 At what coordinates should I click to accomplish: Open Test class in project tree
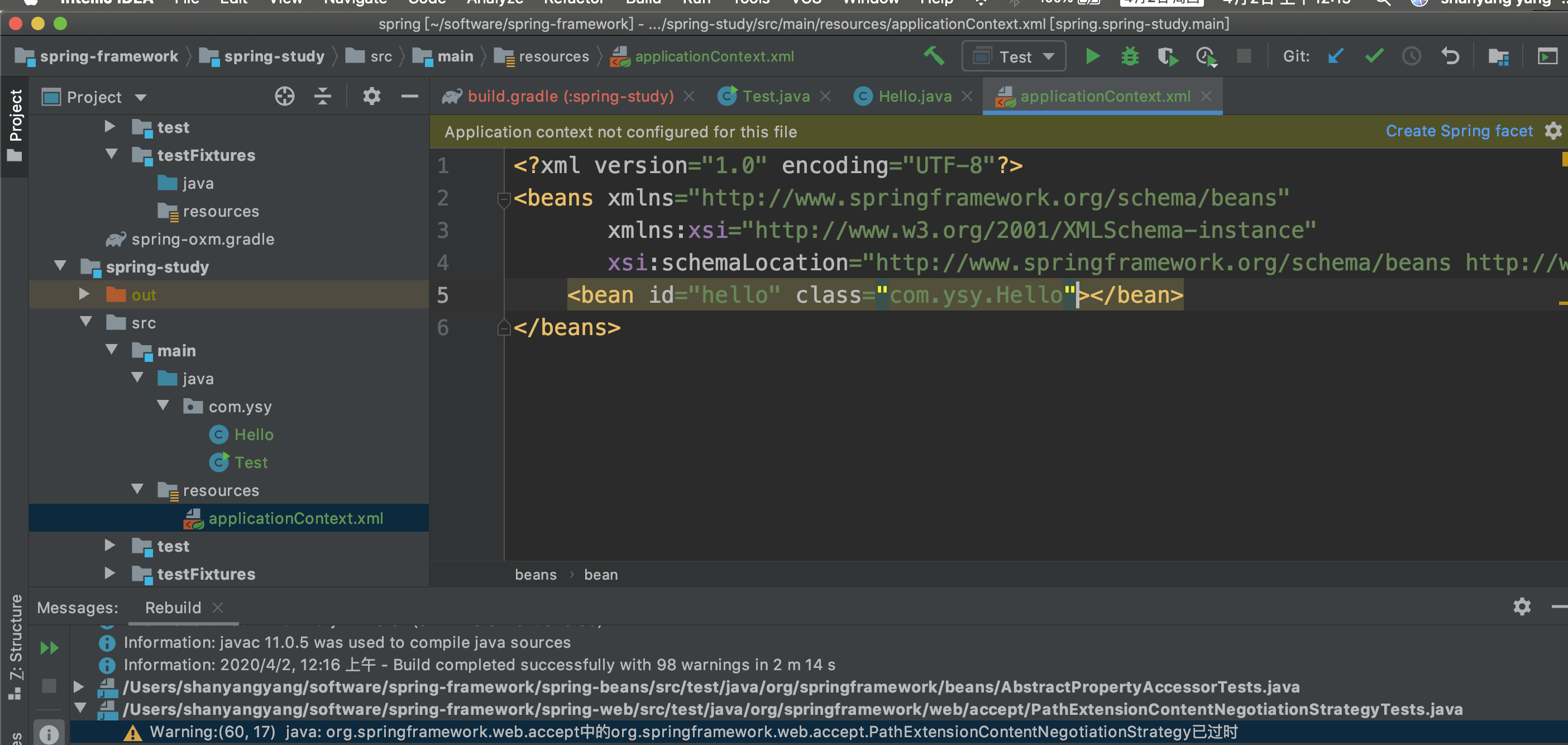pos(250,462)
